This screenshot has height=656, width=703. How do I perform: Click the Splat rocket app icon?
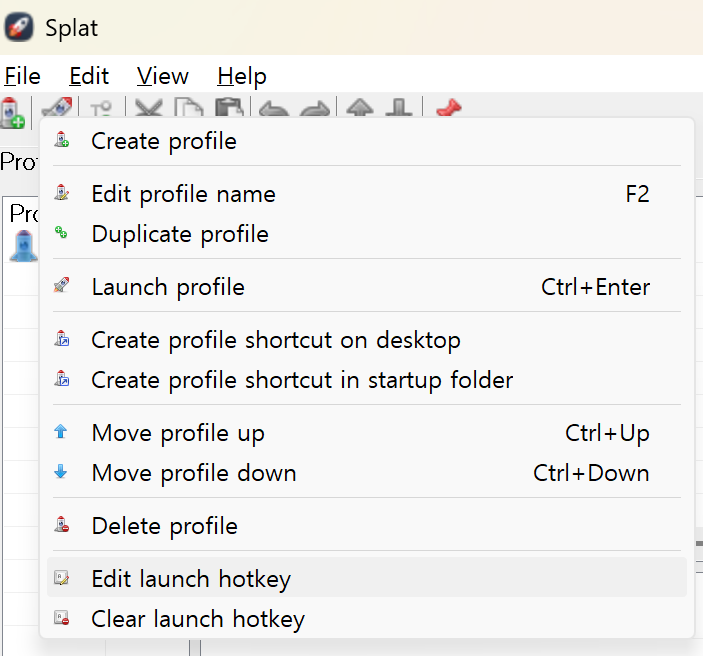pyautogui.click(x=19, y=27)
